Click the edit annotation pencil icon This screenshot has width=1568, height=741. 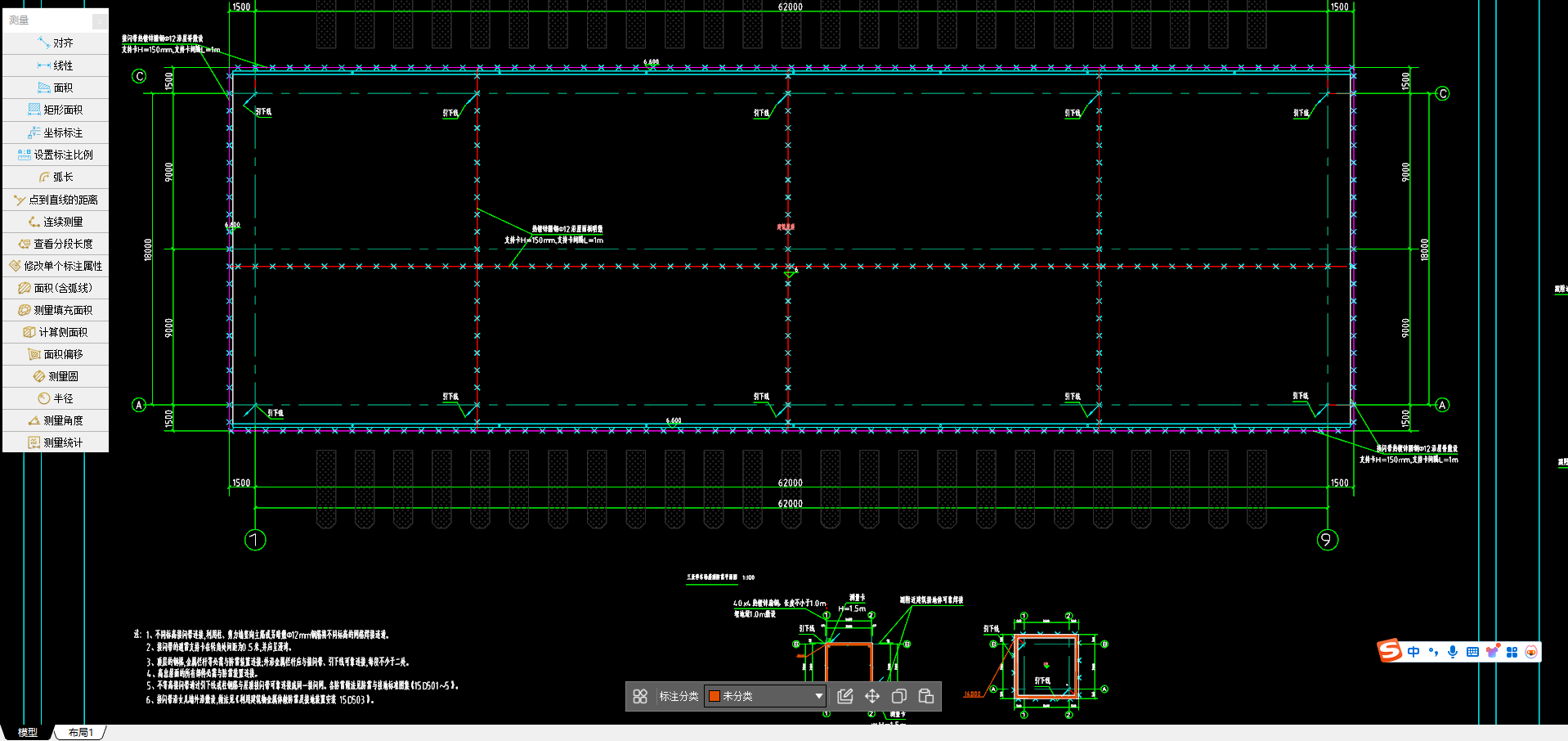pyautogui.click(x=845, y=696)
